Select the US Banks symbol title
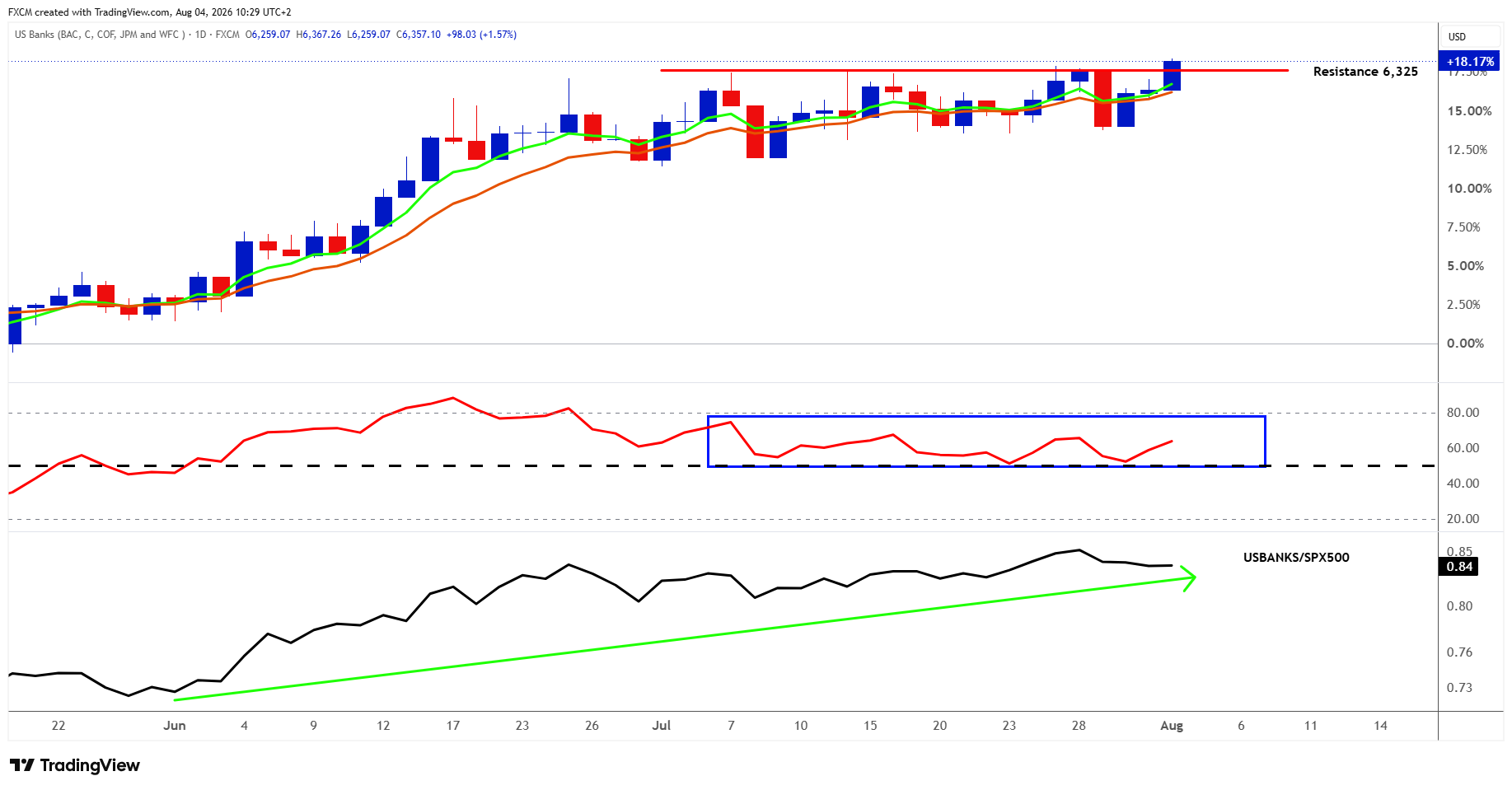The width and height of the screenshot is (1512, 790). click(100, 35)
